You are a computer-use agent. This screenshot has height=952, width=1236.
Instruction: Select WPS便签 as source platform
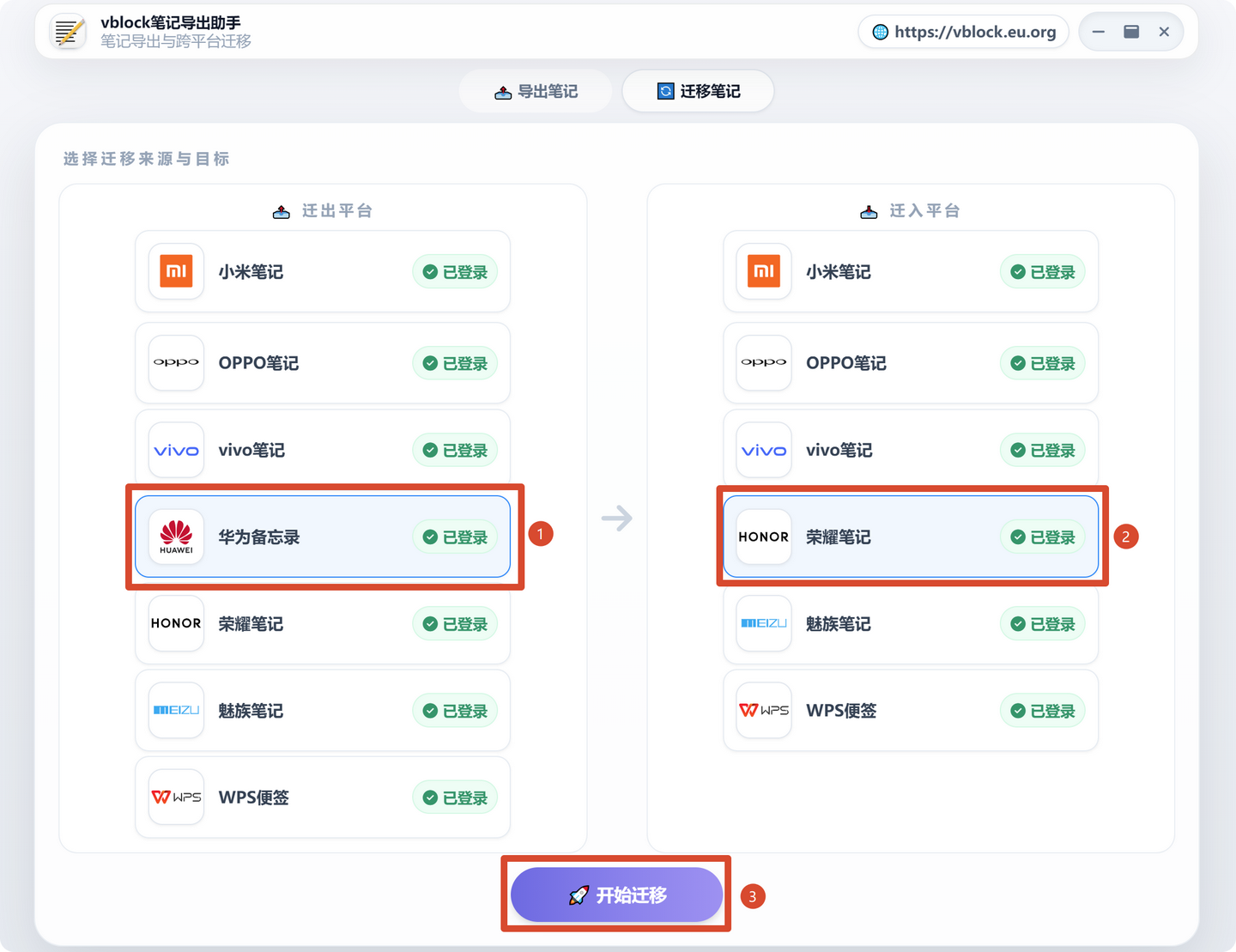pyautogui.click(x=323, y=797)
